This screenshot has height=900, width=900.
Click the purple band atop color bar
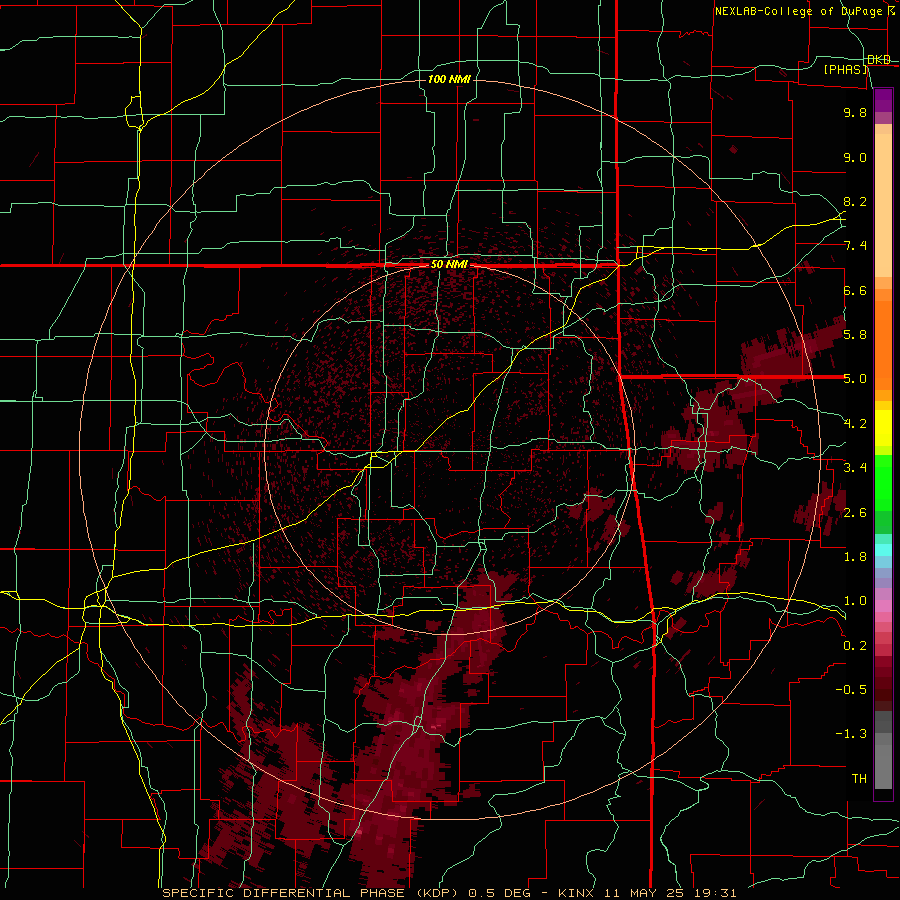click(x=883, y=100)
